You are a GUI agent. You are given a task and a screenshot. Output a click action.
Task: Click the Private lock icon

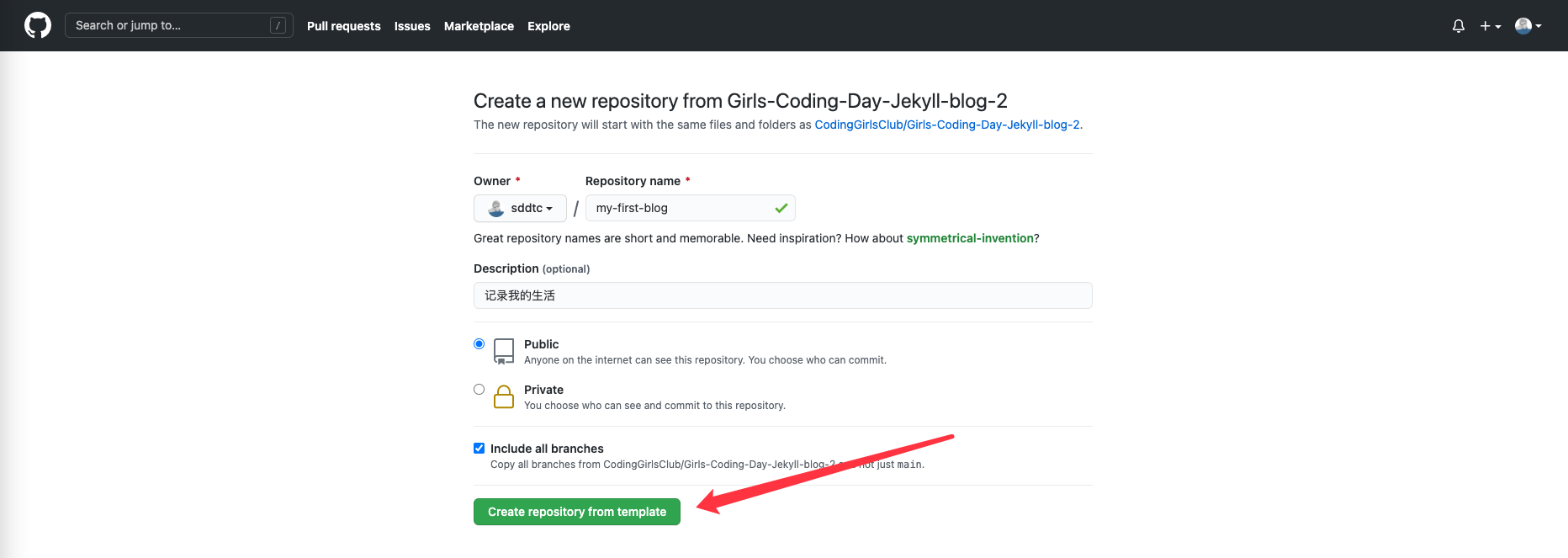point(504,396)
